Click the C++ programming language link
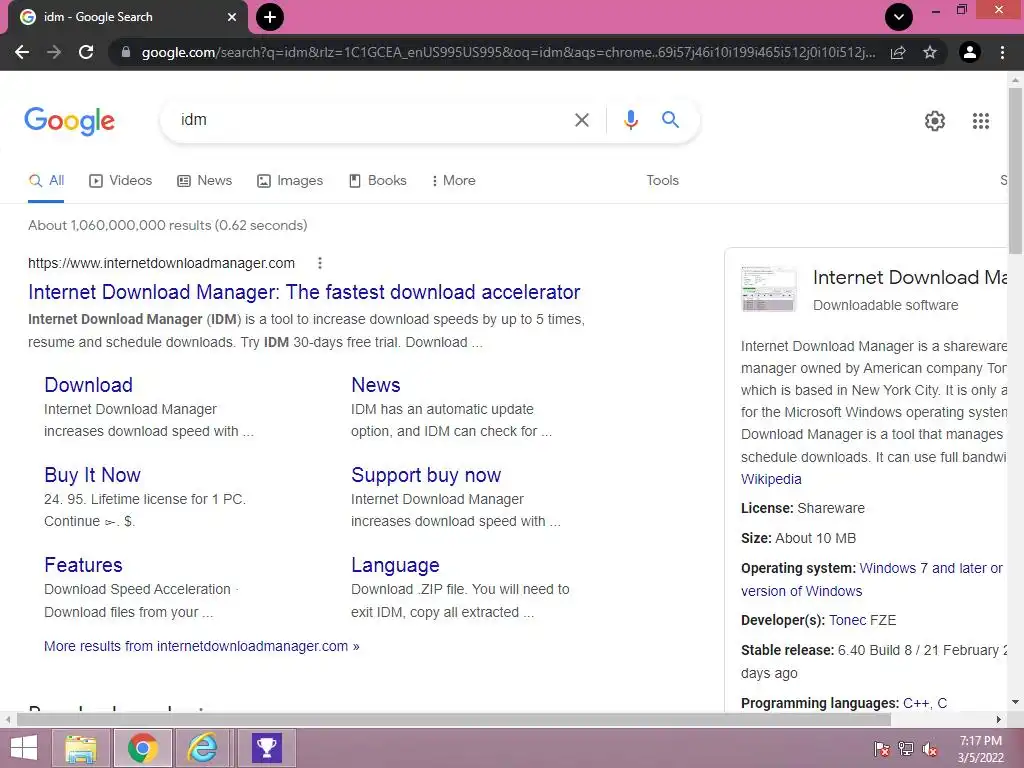 tap(916, 703)
